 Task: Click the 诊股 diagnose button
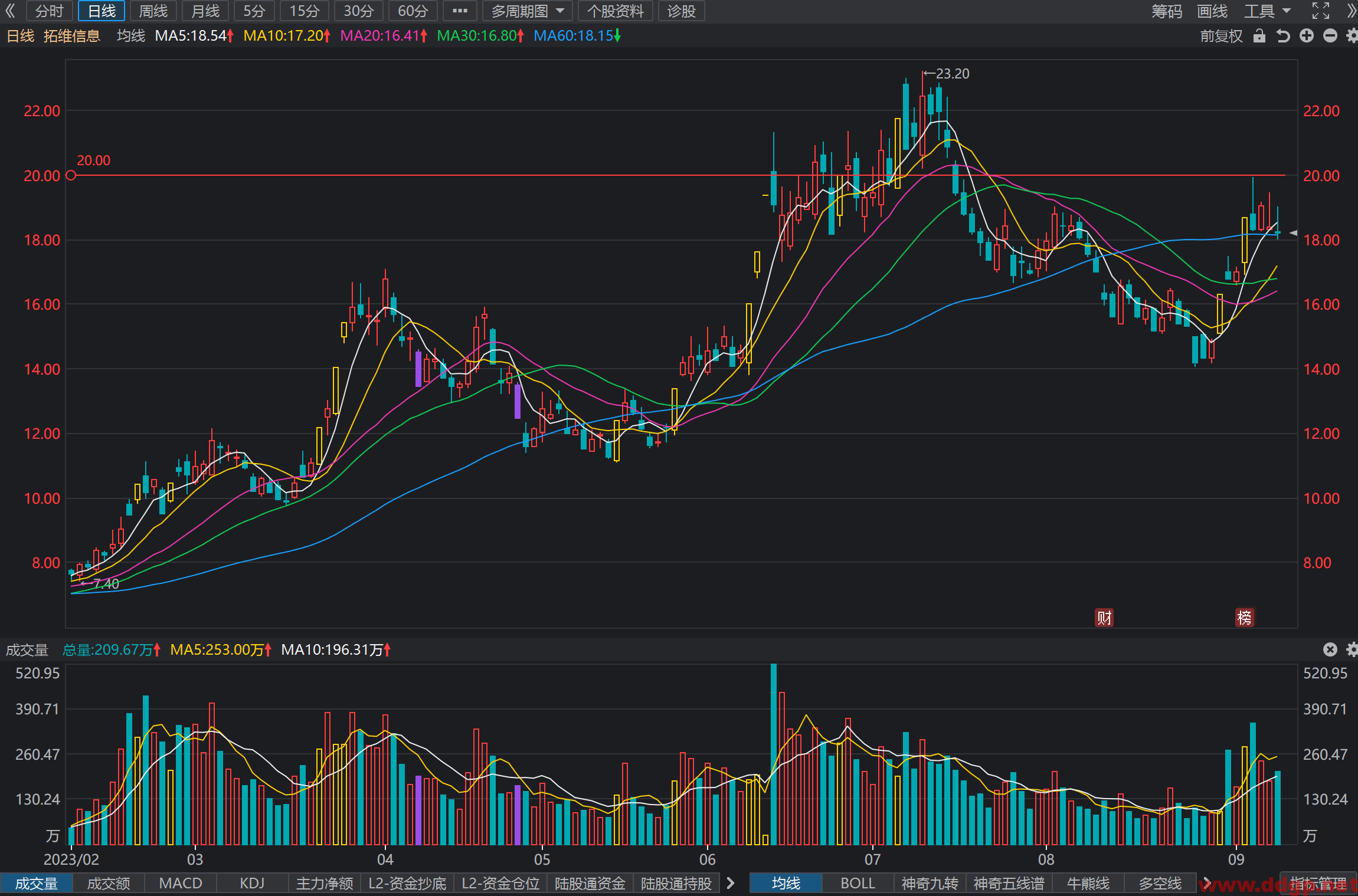pos(681,11)
